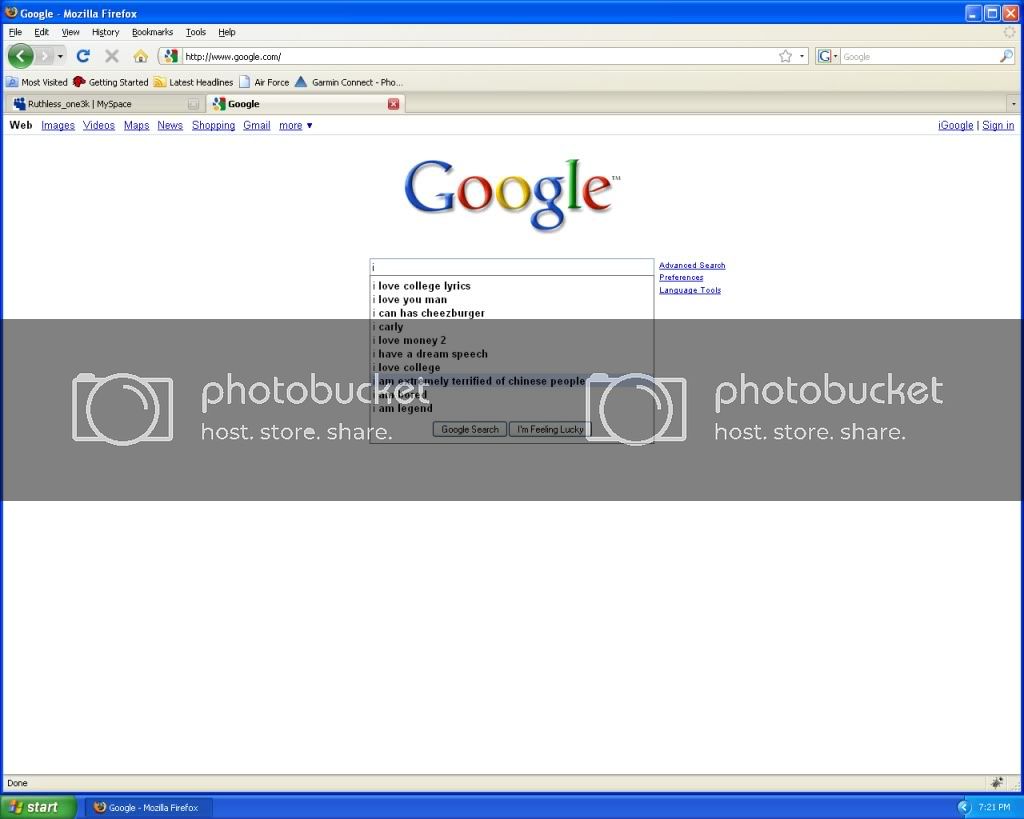The image size is (1024, 819).
Task: Open Gmail link
Action: pyautogui.click(x=257, y=125)
